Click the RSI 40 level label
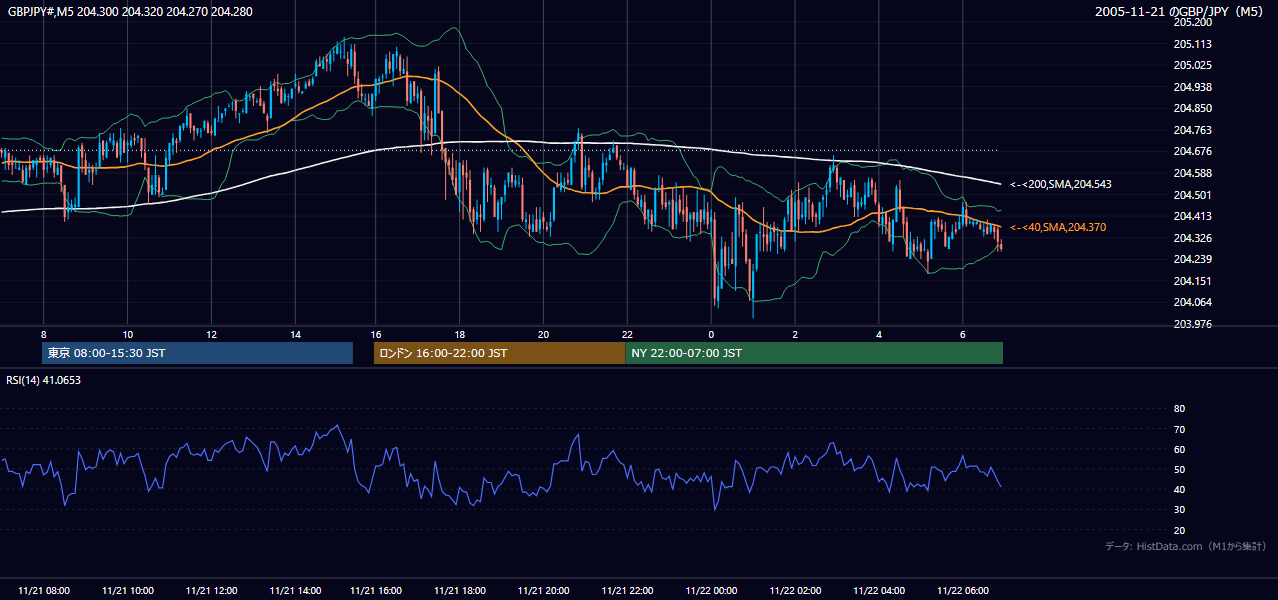 pos(1179,490)
